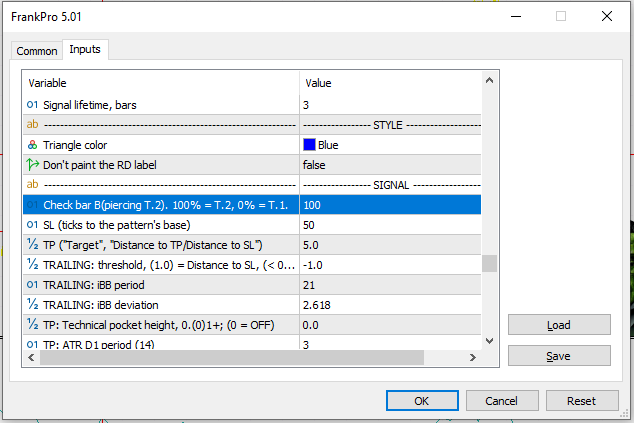Switch to the Common tab
634x423 pixels.
pyautogui.click(x=37, y=51)
